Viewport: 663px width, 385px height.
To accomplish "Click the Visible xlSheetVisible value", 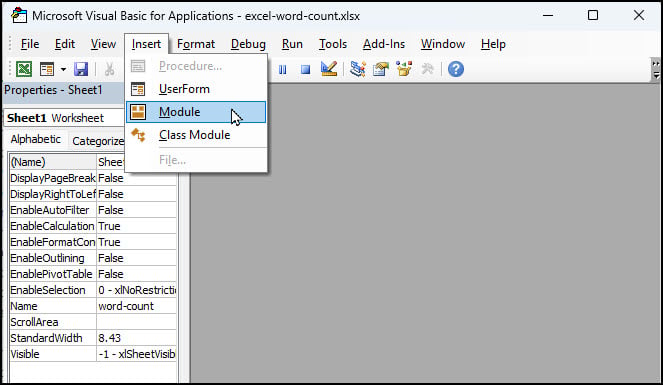I will click(x=137, y=354).
